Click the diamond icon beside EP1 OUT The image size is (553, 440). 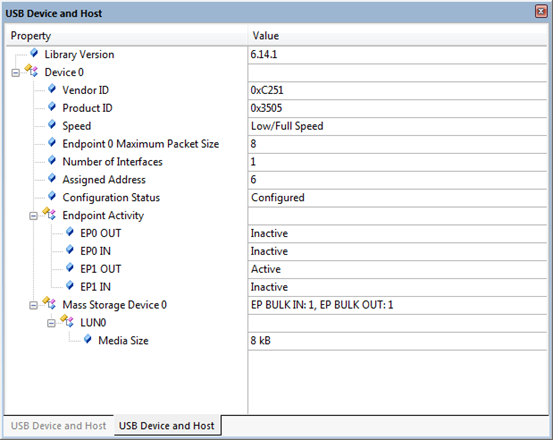coord(70,268)
